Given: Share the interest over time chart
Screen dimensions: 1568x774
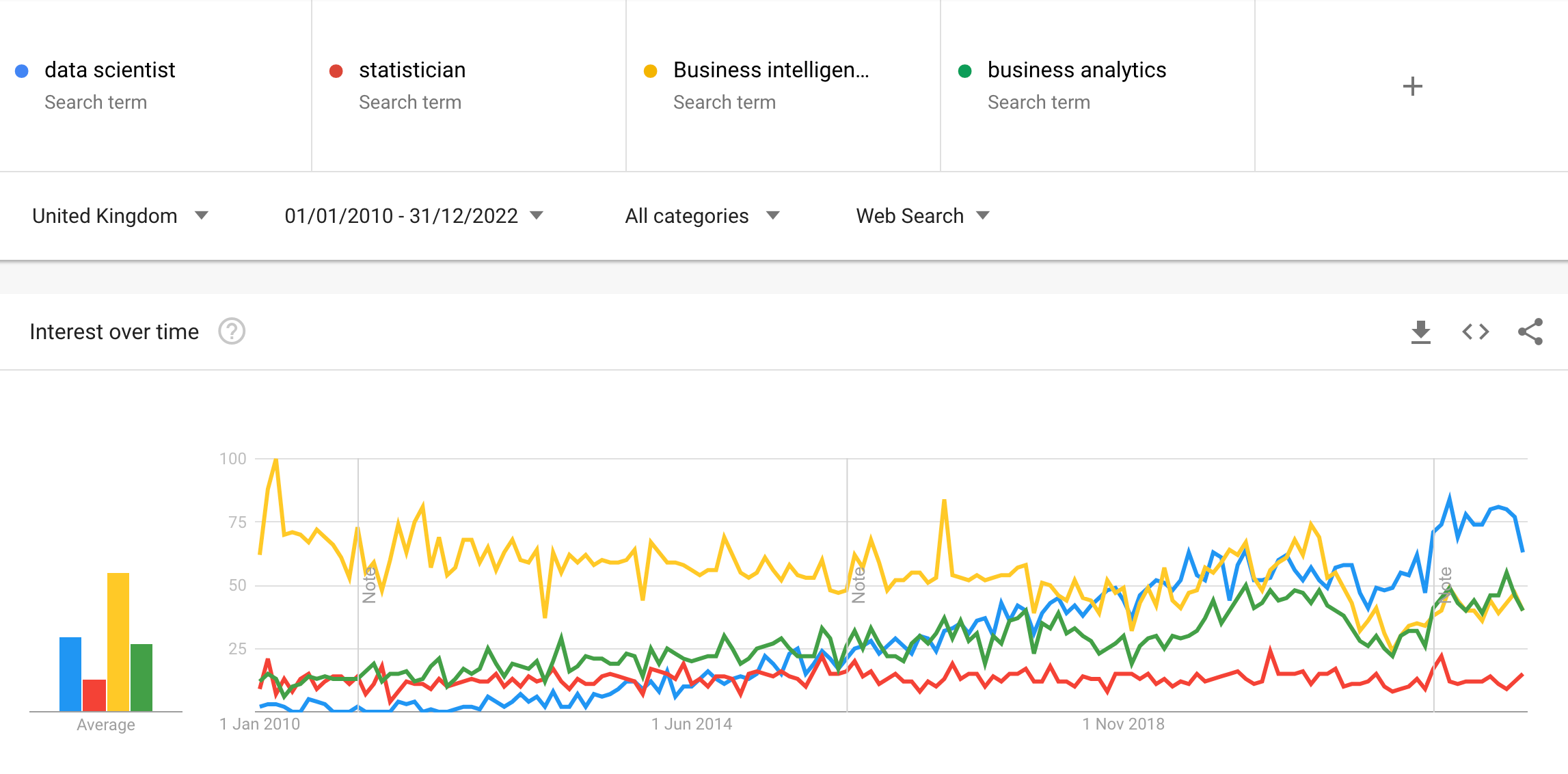Looking at the screenshot, I should [1530, 332].
